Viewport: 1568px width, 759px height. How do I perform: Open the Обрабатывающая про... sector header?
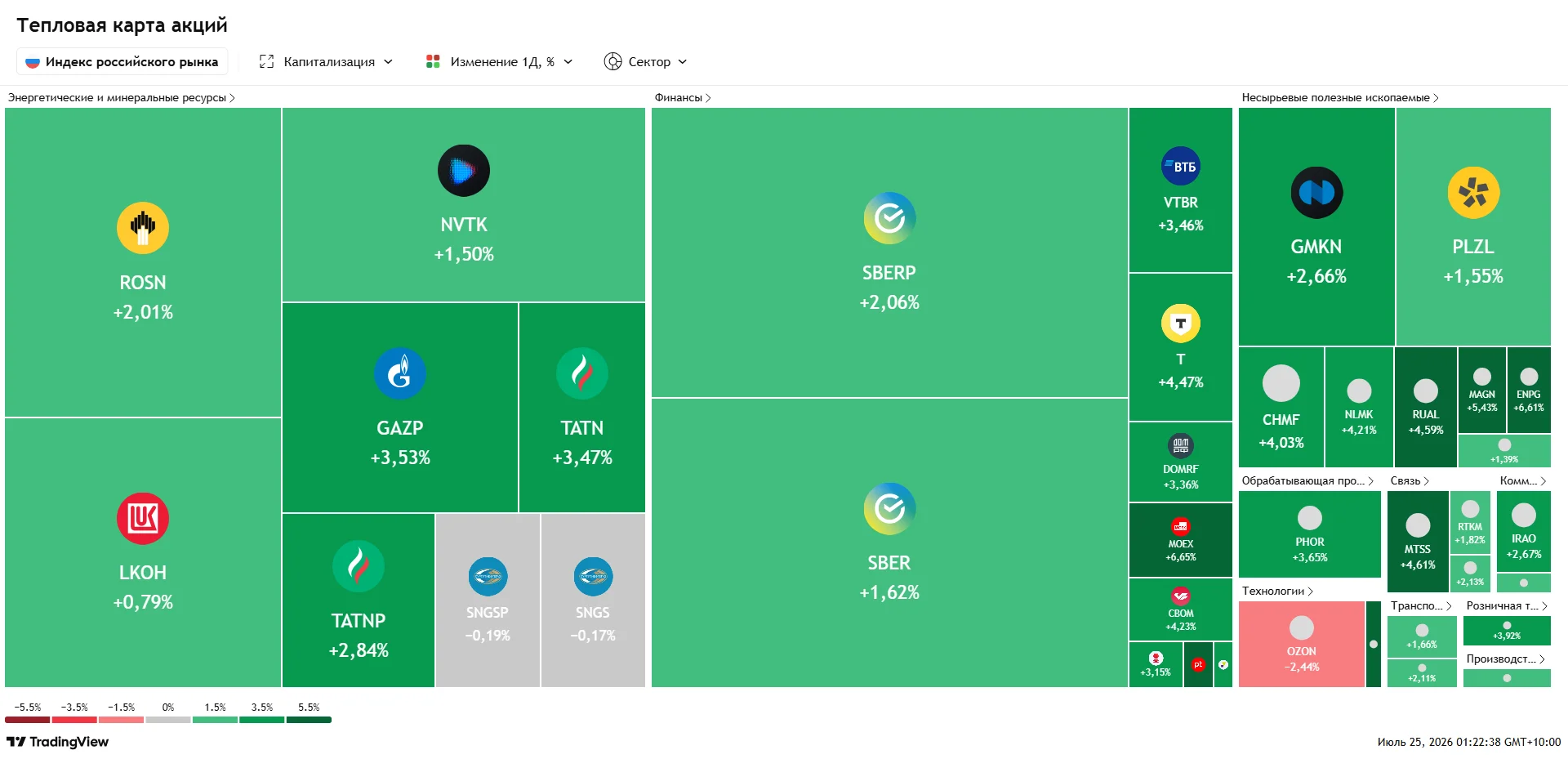pos(1307,480)
